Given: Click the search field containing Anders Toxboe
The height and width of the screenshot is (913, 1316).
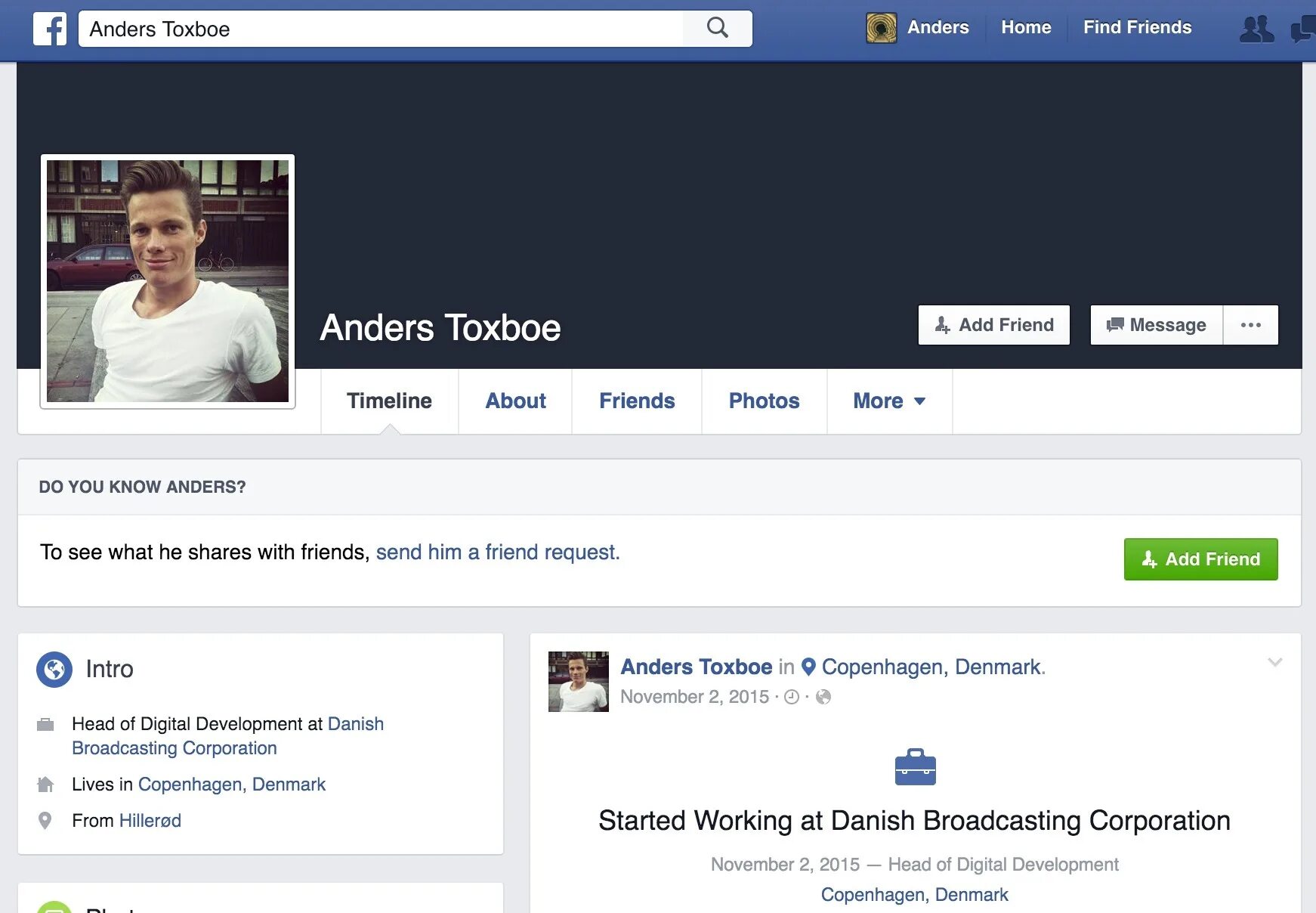Looking at the screenshot, I should [x=381, y=29].
